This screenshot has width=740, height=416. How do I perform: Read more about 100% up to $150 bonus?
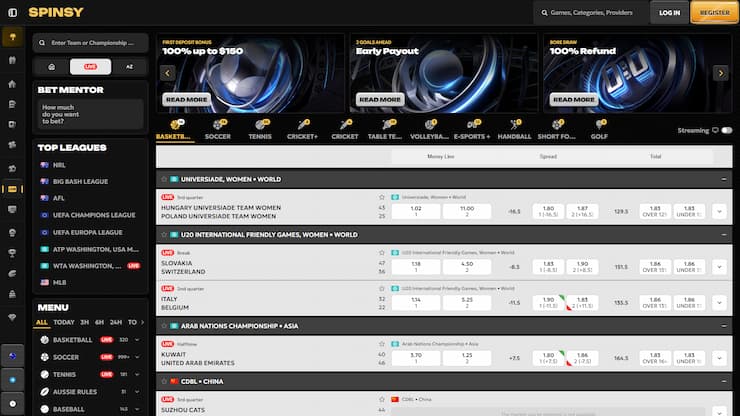(x=186, y=100)
